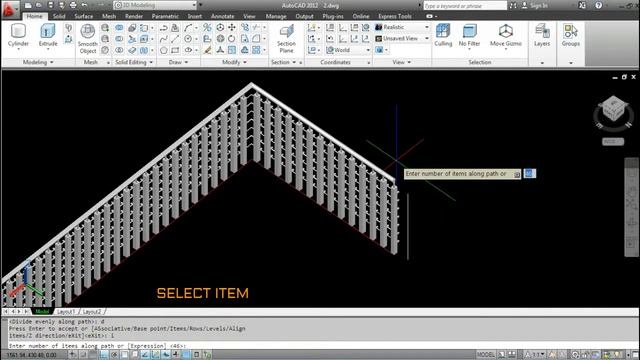Image resolution: width=640 pixels, height=360 pixels.
Task: Open the Layers panel button
Action: 542,35
